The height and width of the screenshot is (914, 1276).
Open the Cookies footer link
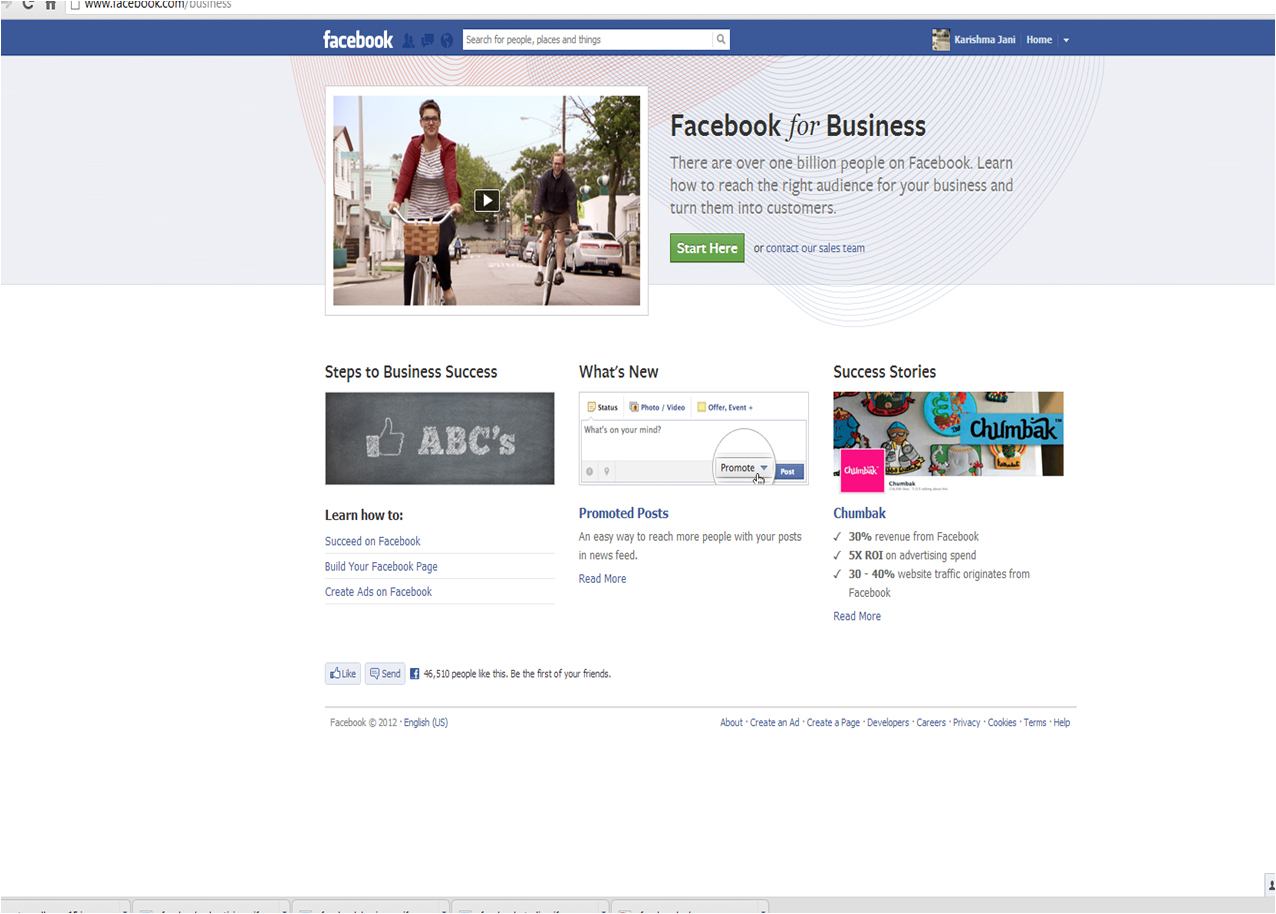(x=1002, y=723)
